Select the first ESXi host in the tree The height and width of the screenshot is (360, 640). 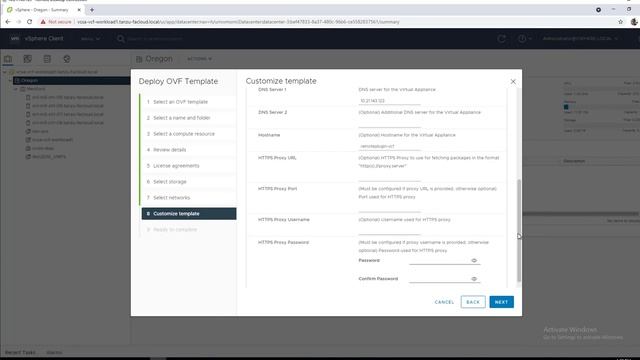(67, 97)
